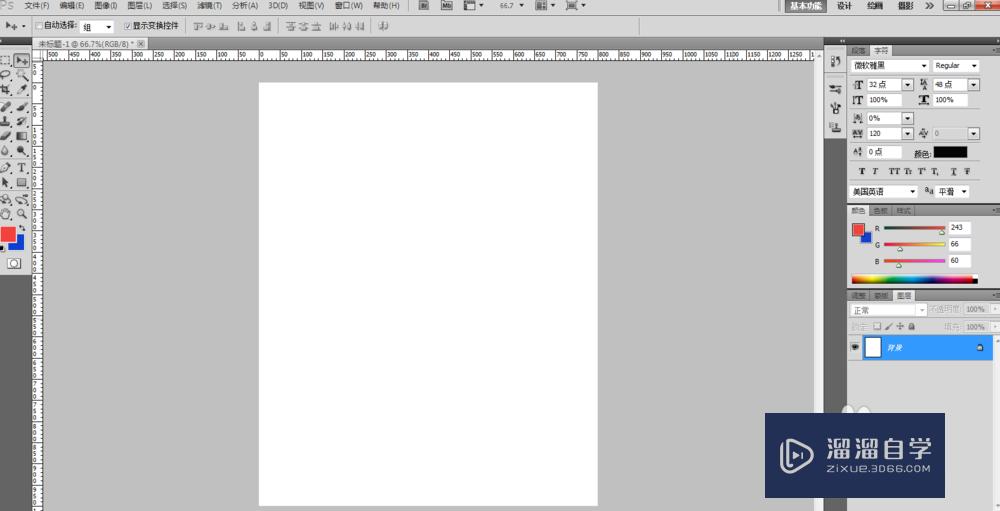
Task: Switch to the 样式 panel tab
Action: (903, 211)
